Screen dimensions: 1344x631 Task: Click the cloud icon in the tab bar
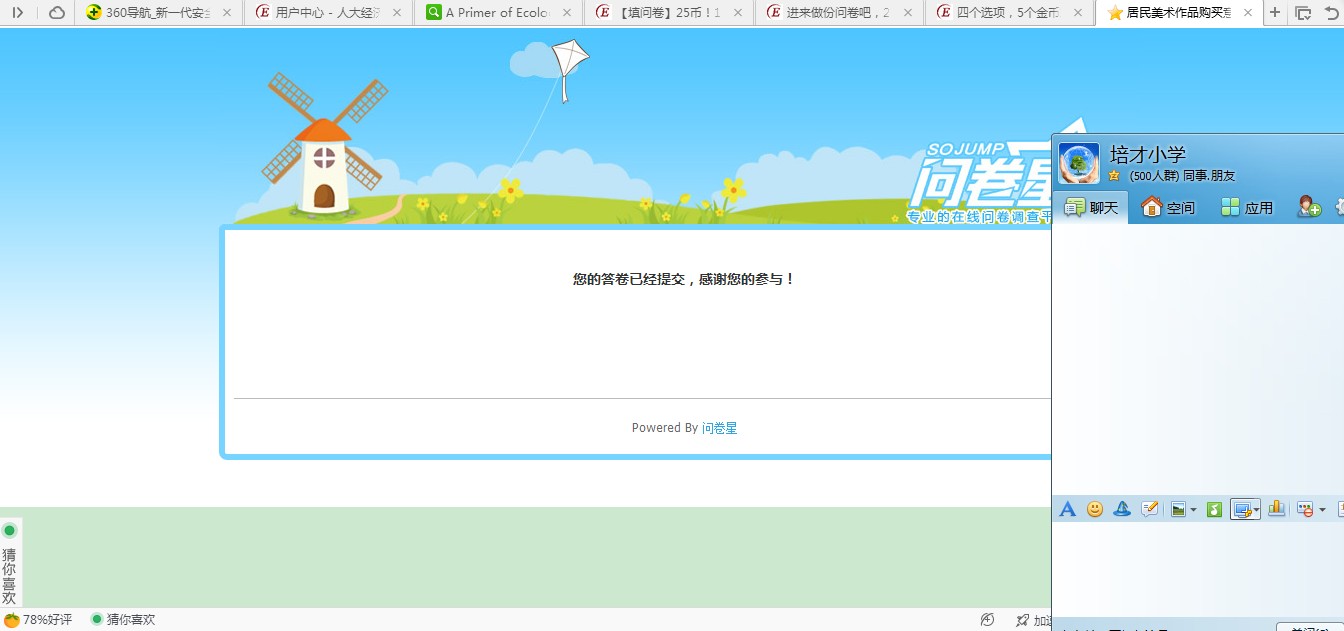tap(57, 13)
